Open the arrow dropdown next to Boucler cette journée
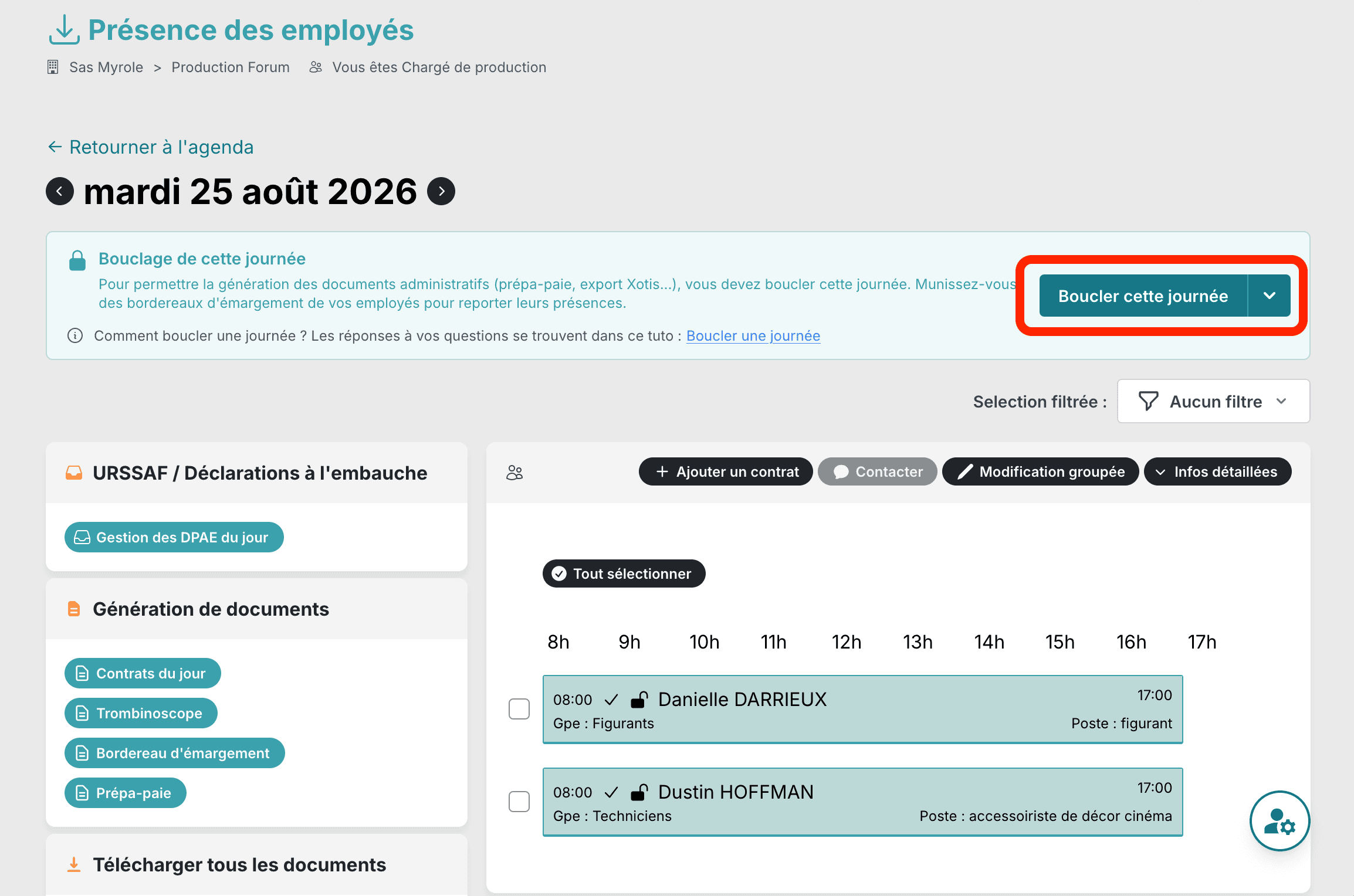The width and height of the screenshot is (1354, 896). tap(1270, 296)
